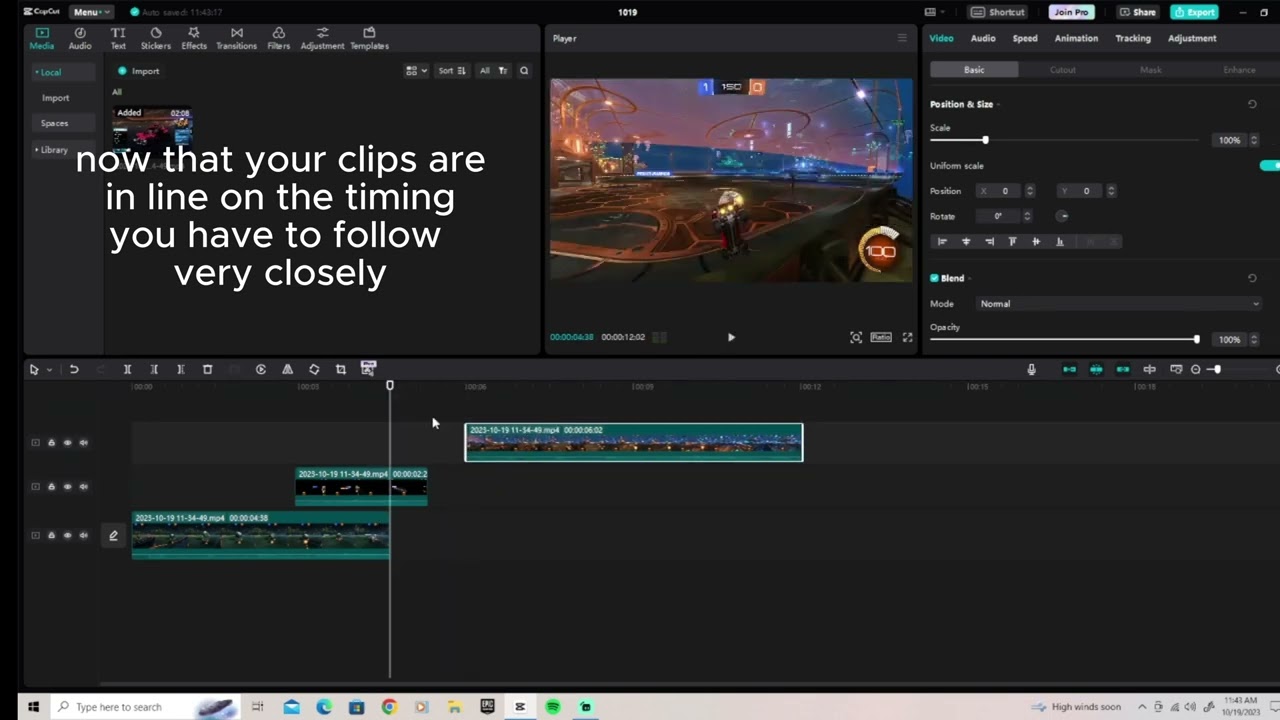Open the Player panel menu icon
This screenshot has height=720, width=1280.
click(902, 38)
